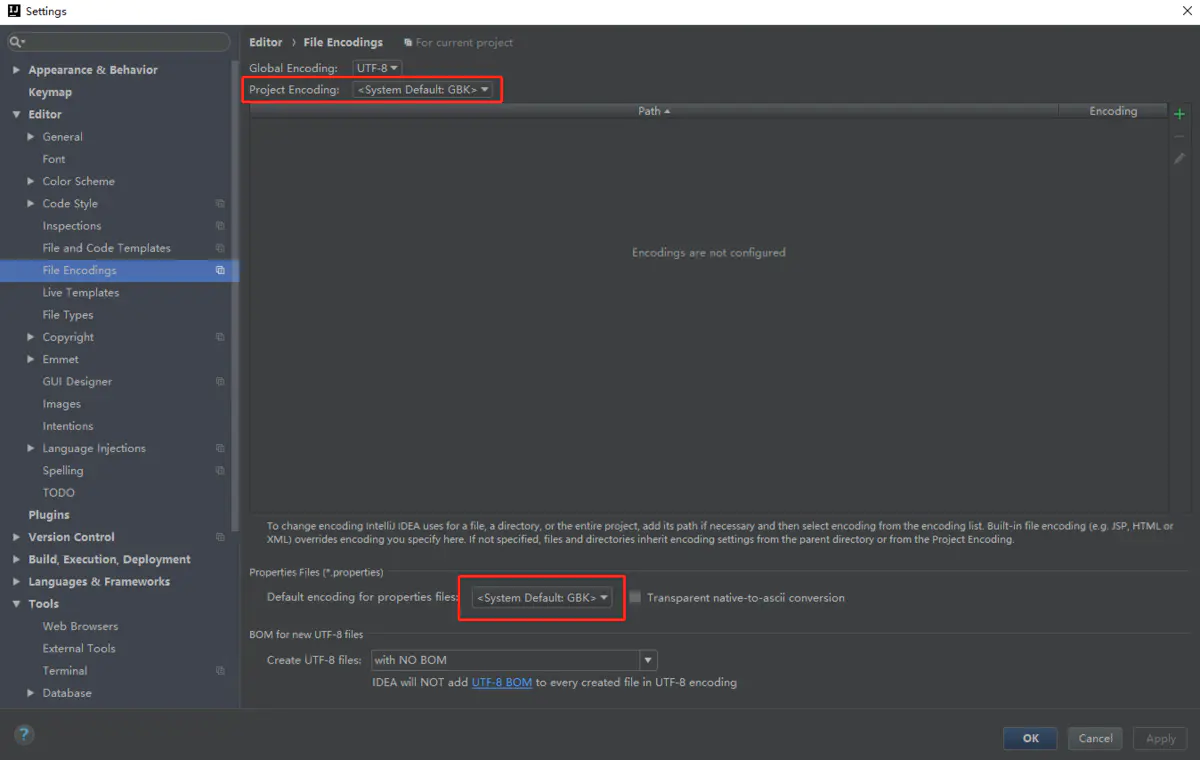Click project-level icon next to Language Injections
Screen dimensions: 1200x760
coord(220,448)
